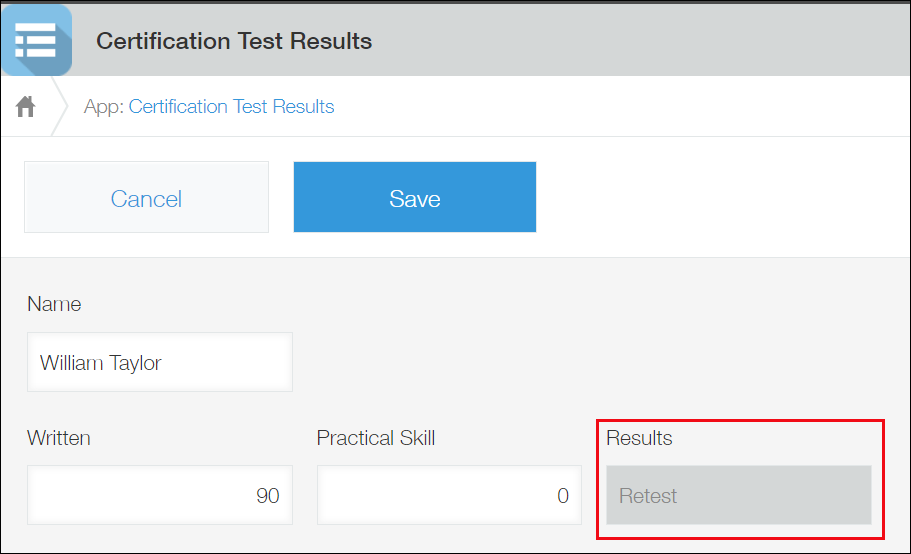Click the Written field label
Viewport: 911px width, 554px height.
[59, 438]
